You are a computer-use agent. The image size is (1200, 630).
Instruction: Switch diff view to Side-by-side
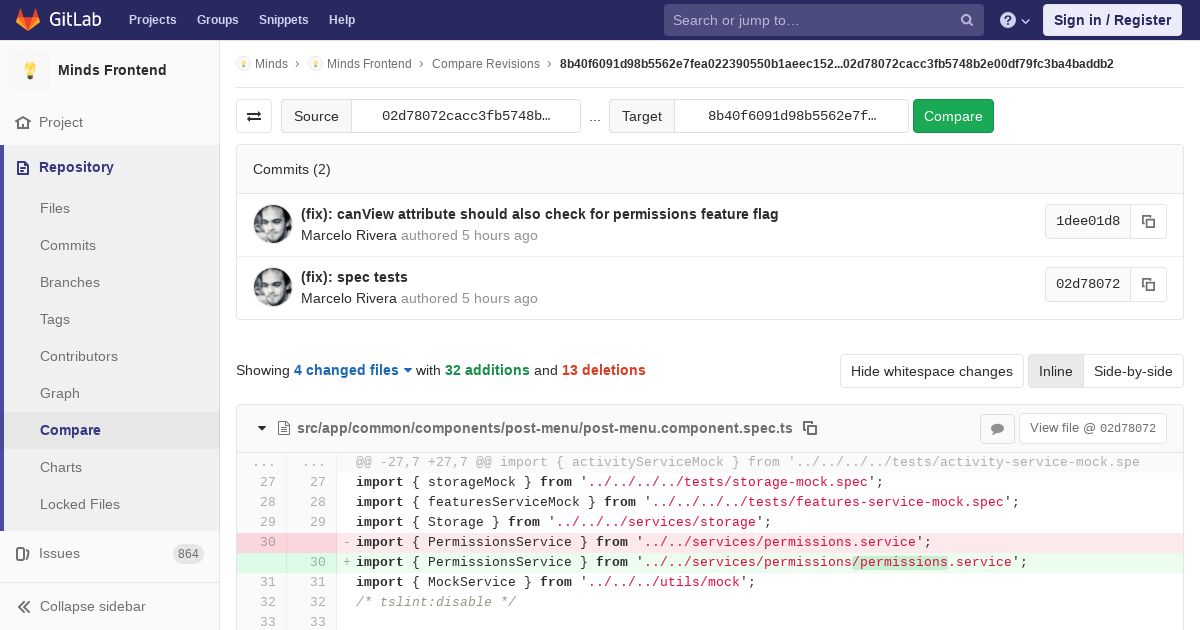point(1132,371)
